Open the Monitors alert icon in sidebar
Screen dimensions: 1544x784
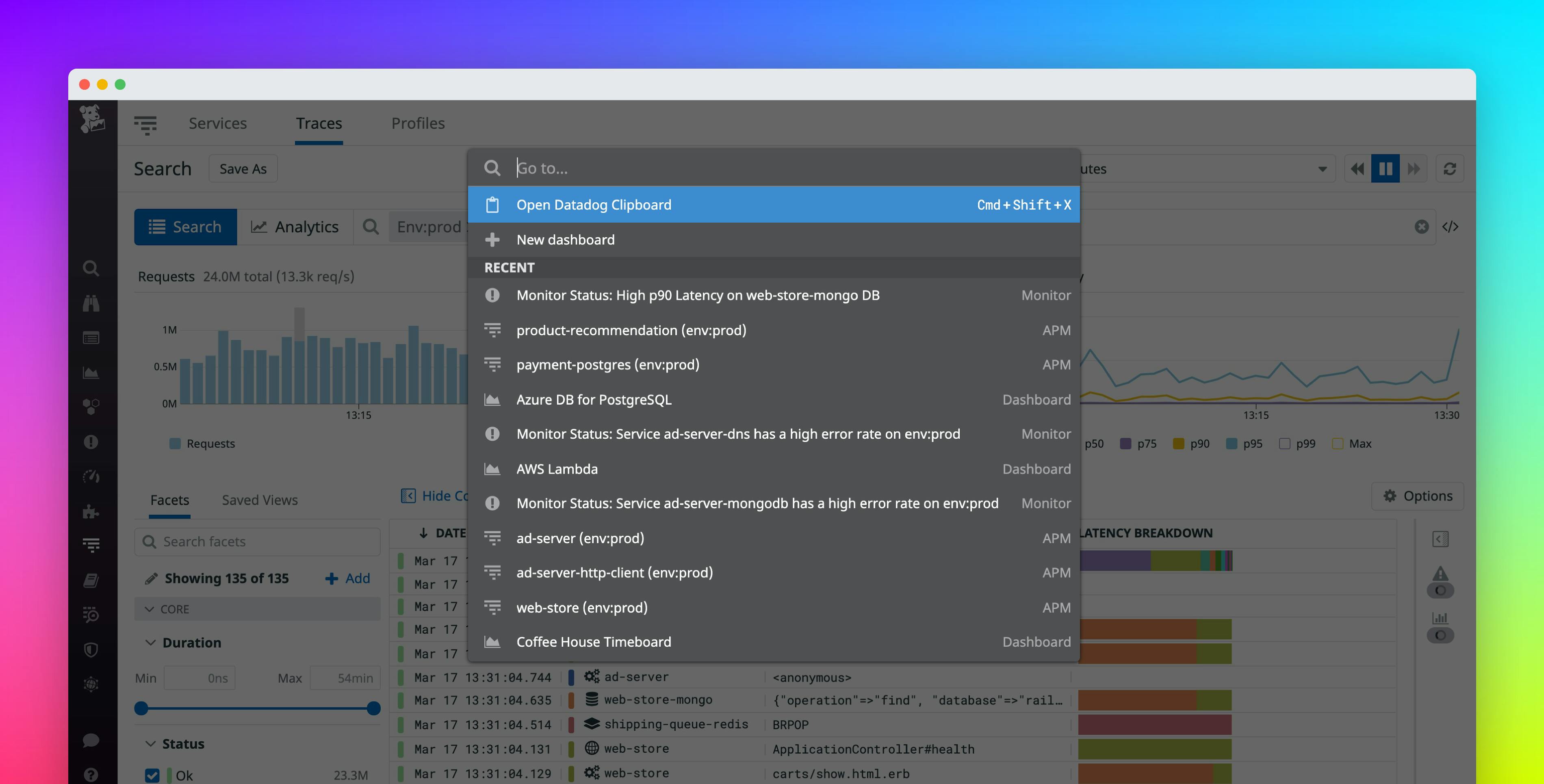click(x=91, y=442)
